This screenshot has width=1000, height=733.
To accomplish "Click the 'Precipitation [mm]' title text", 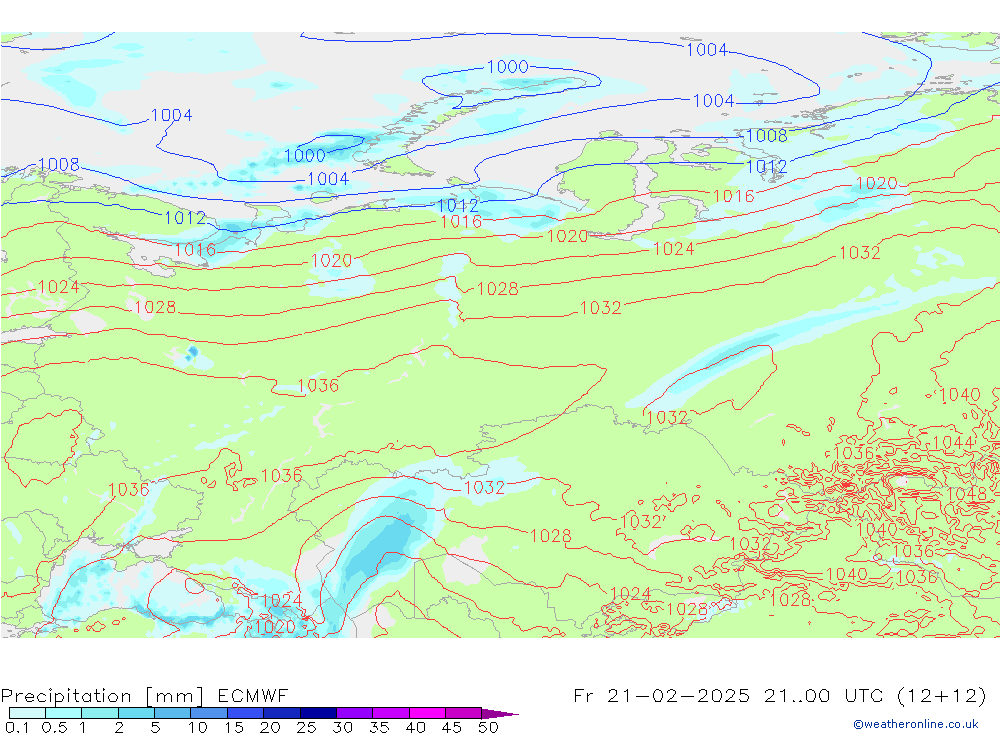I will (x=103, y=695).
